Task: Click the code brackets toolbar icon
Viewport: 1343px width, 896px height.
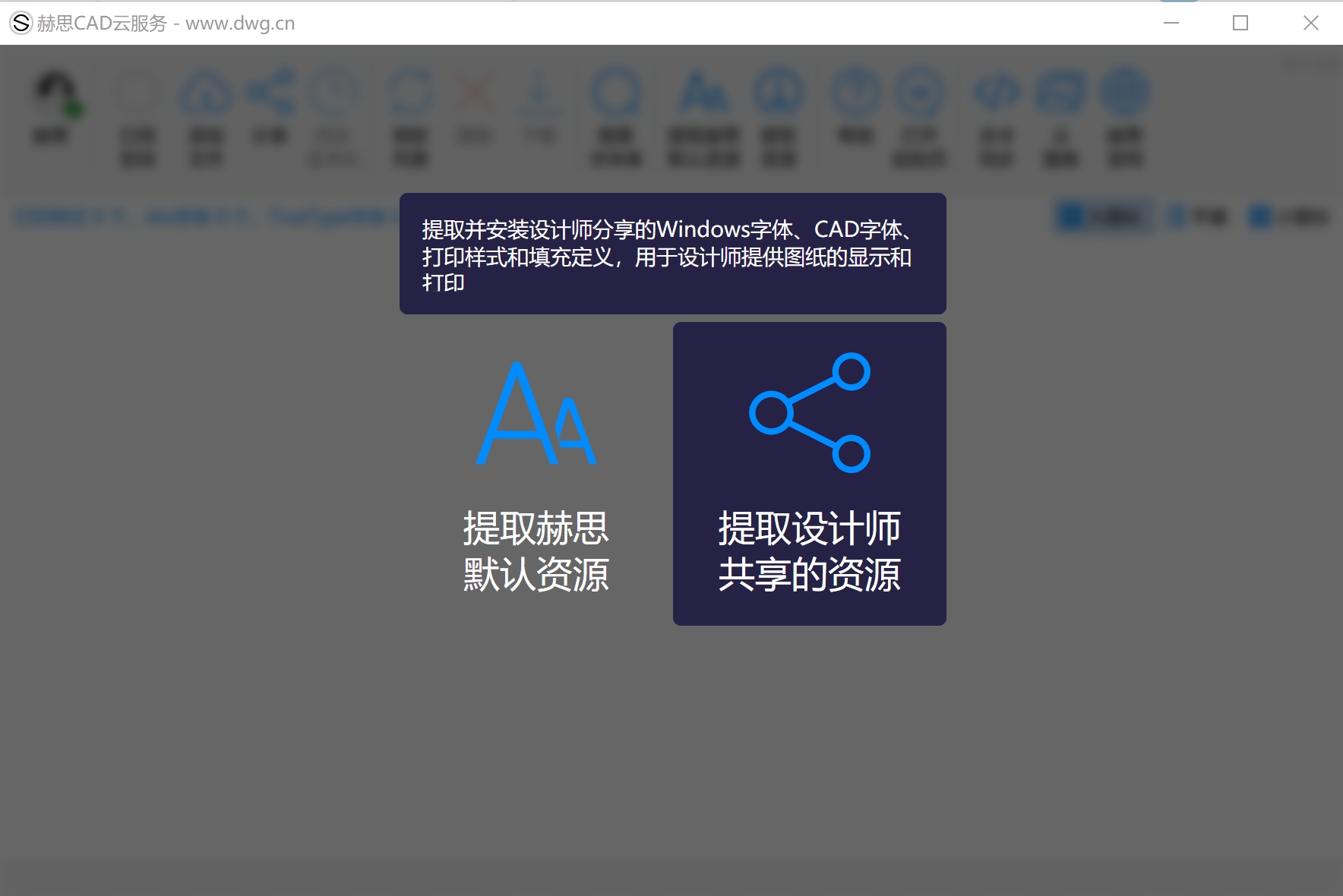Action: click(x=997, y=93)
